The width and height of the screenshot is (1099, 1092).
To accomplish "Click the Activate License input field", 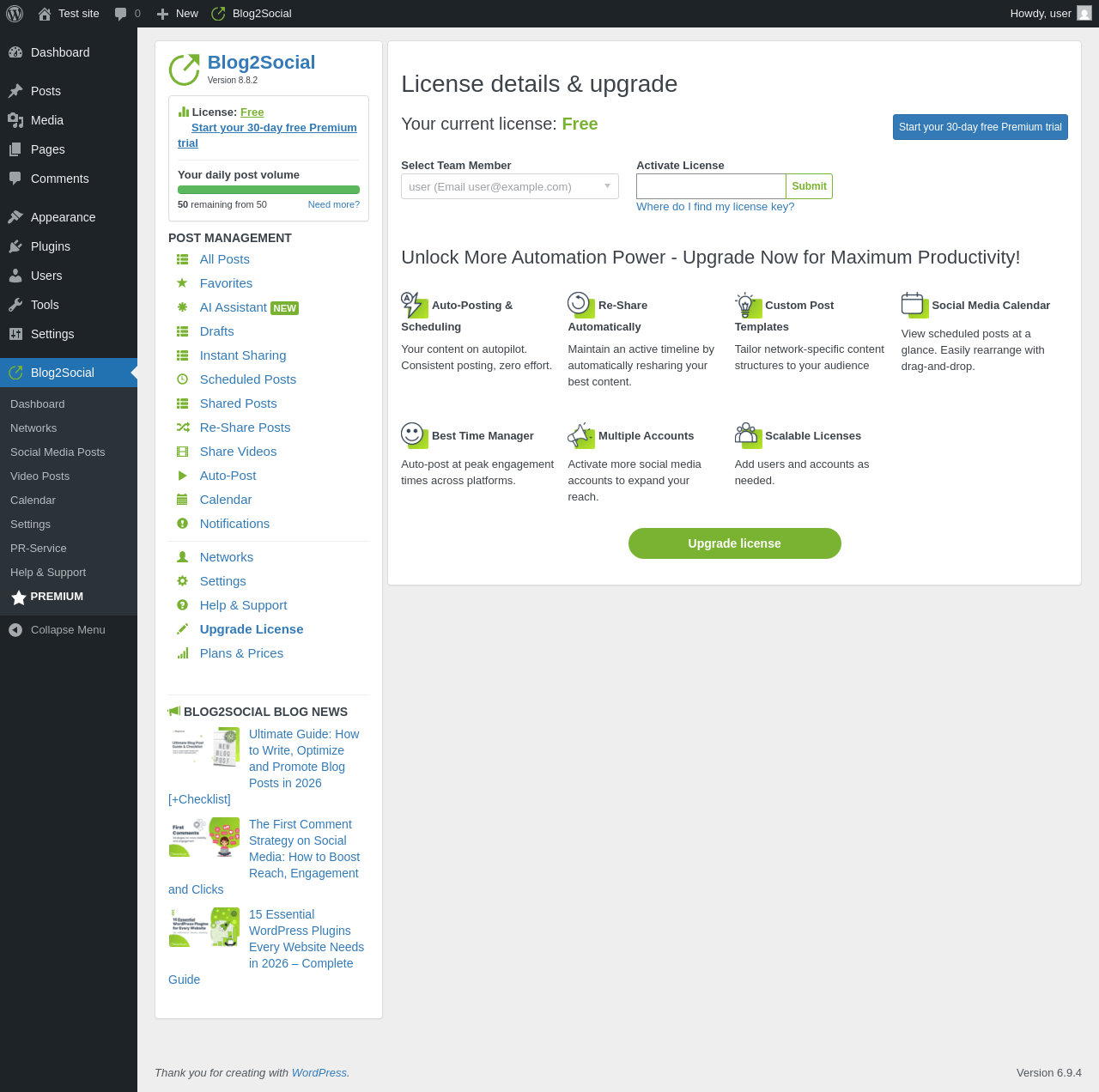I will click(711, 186).
